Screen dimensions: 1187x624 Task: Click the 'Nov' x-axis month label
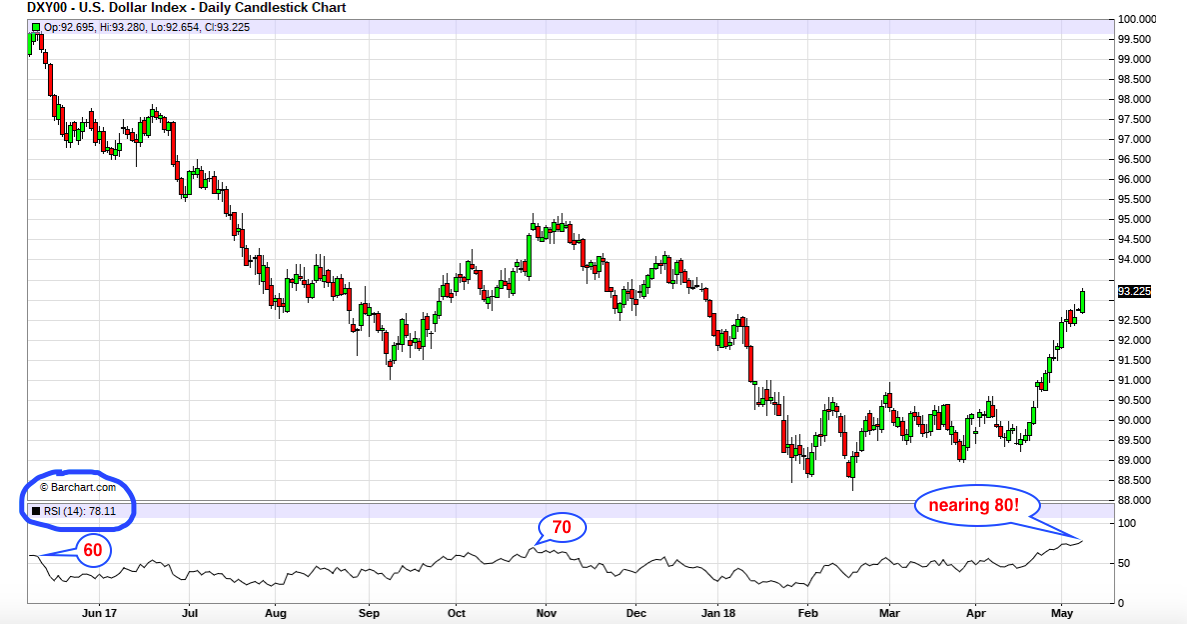pos(546,613)
